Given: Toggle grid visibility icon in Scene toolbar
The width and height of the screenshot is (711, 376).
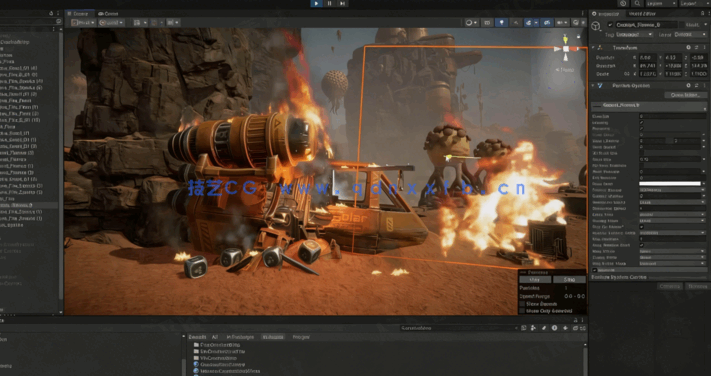Looking at the screenshot, I should pos(137,22).
